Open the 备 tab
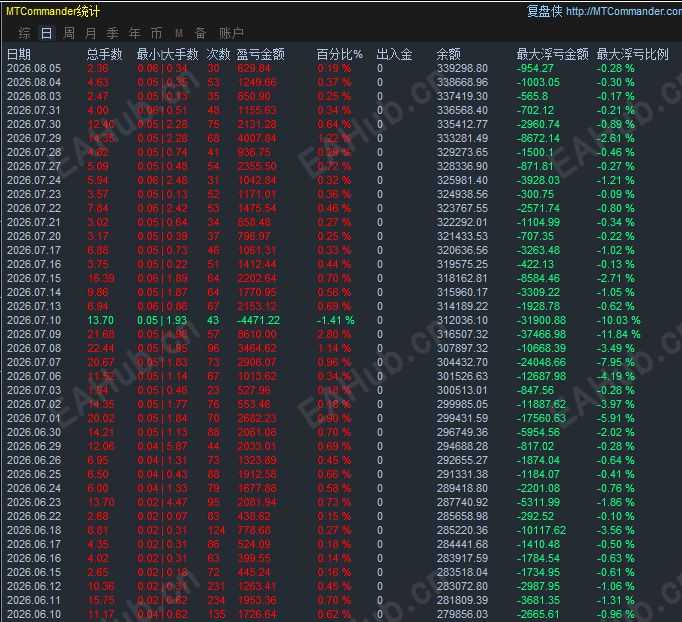The width and height of the screenshot is (682, 622). click(200, 33)
